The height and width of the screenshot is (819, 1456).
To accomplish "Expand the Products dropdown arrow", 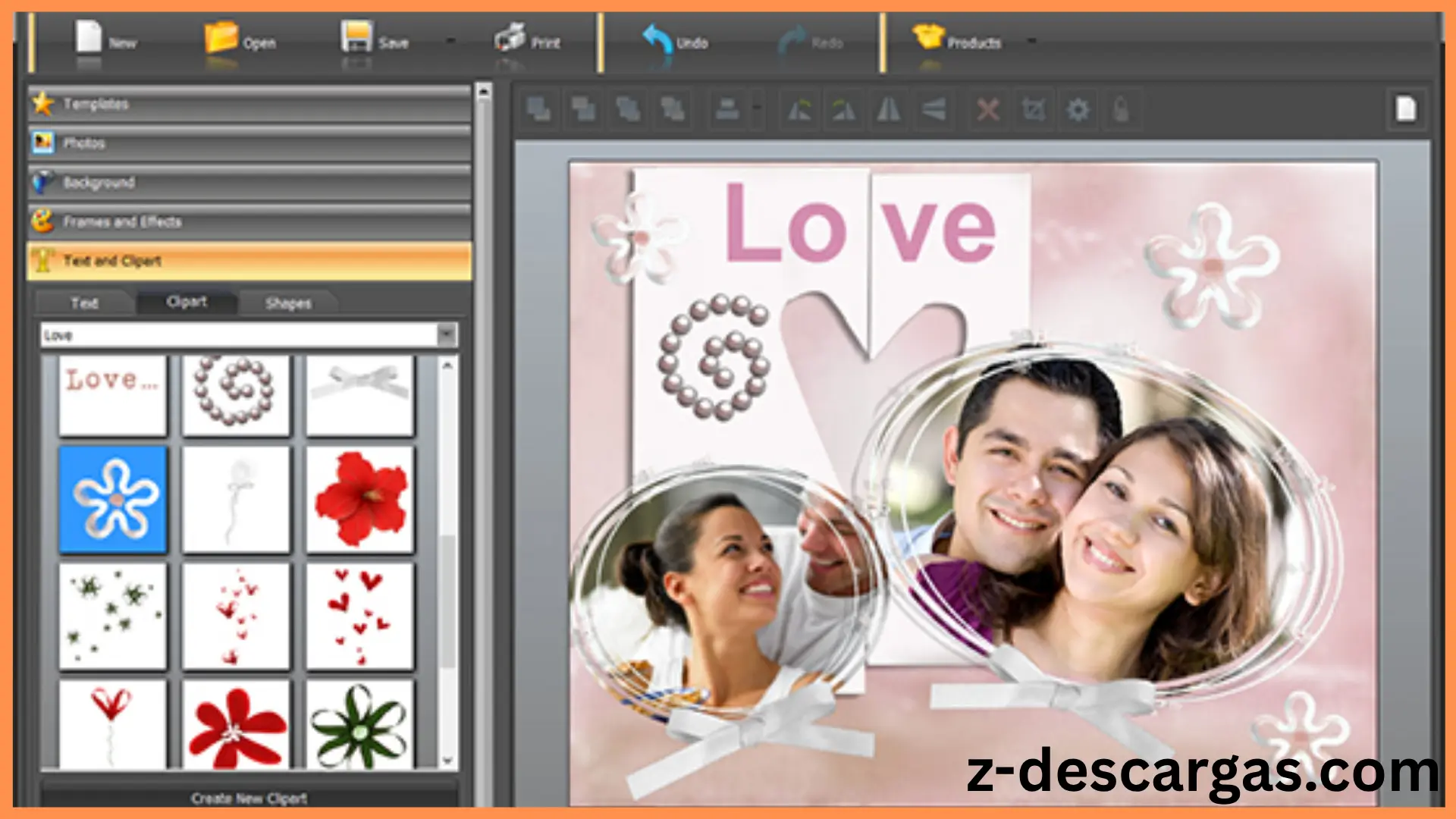I will (x=1031, y=41).
